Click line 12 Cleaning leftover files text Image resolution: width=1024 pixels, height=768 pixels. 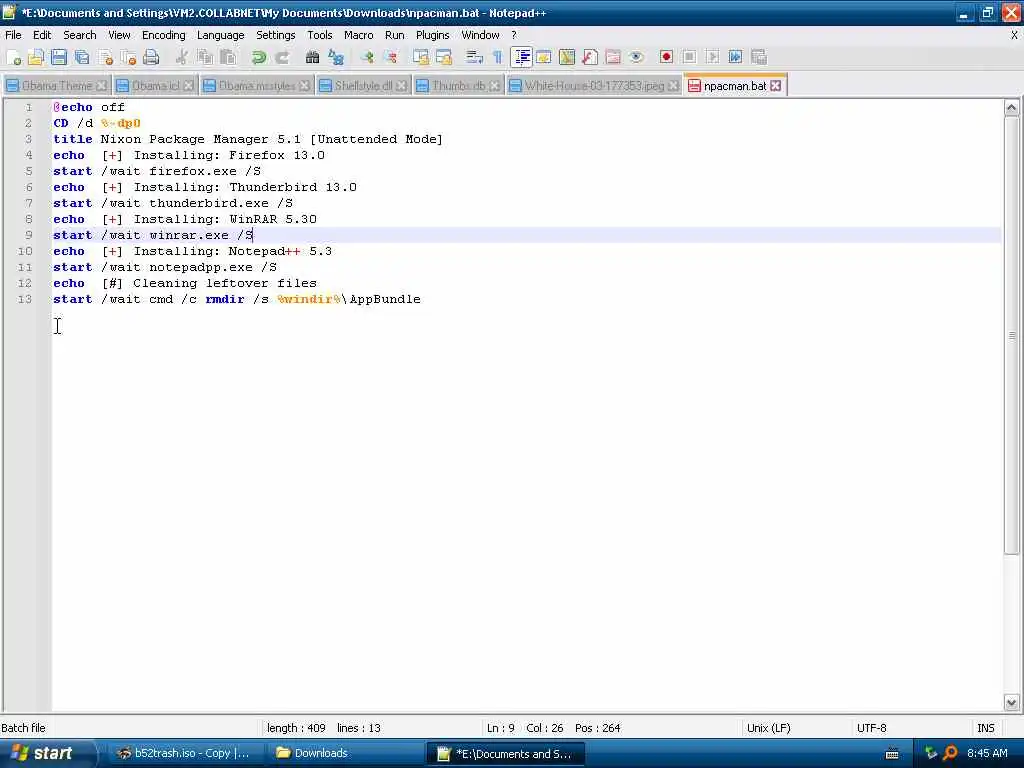pos(225,283)
